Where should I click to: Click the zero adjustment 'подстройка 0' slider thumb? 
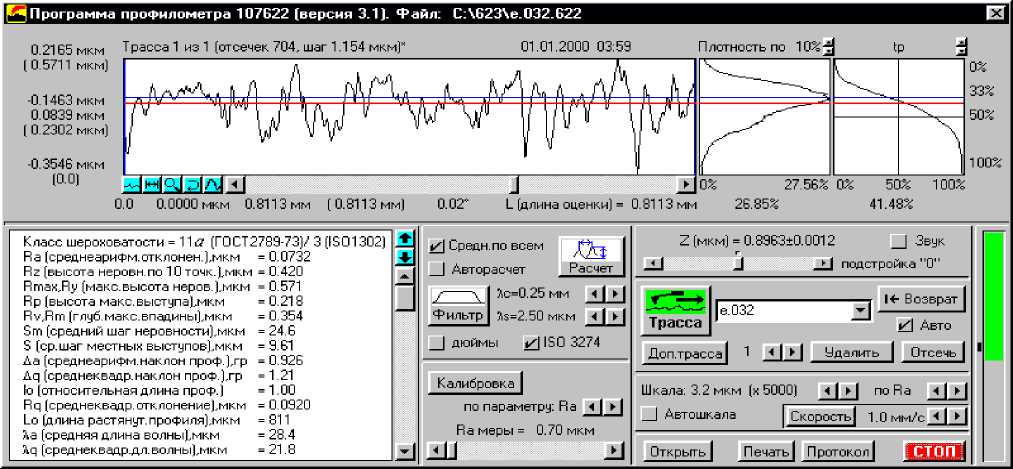pyautogui.click(x=738, y=263)
